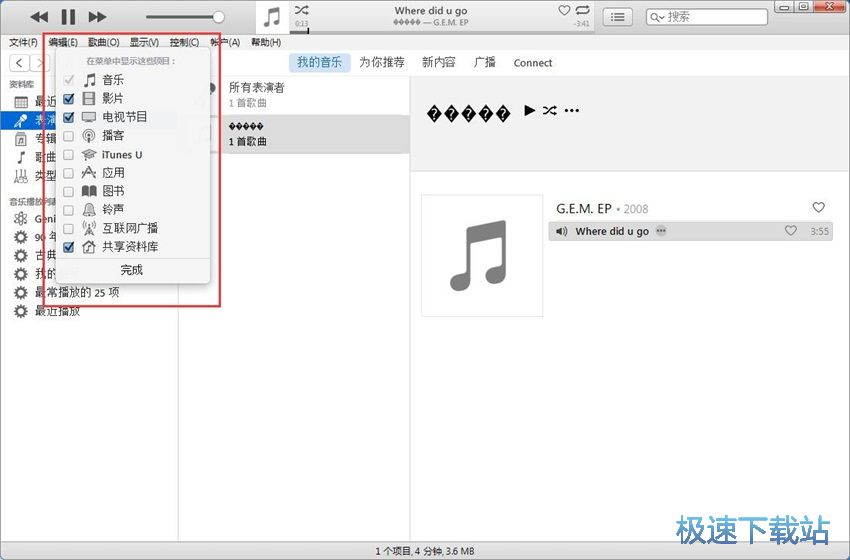This screenshot has height=560, width=850.
Task: Click the 完成 button in the popup
Action: [x=132, y=270]
